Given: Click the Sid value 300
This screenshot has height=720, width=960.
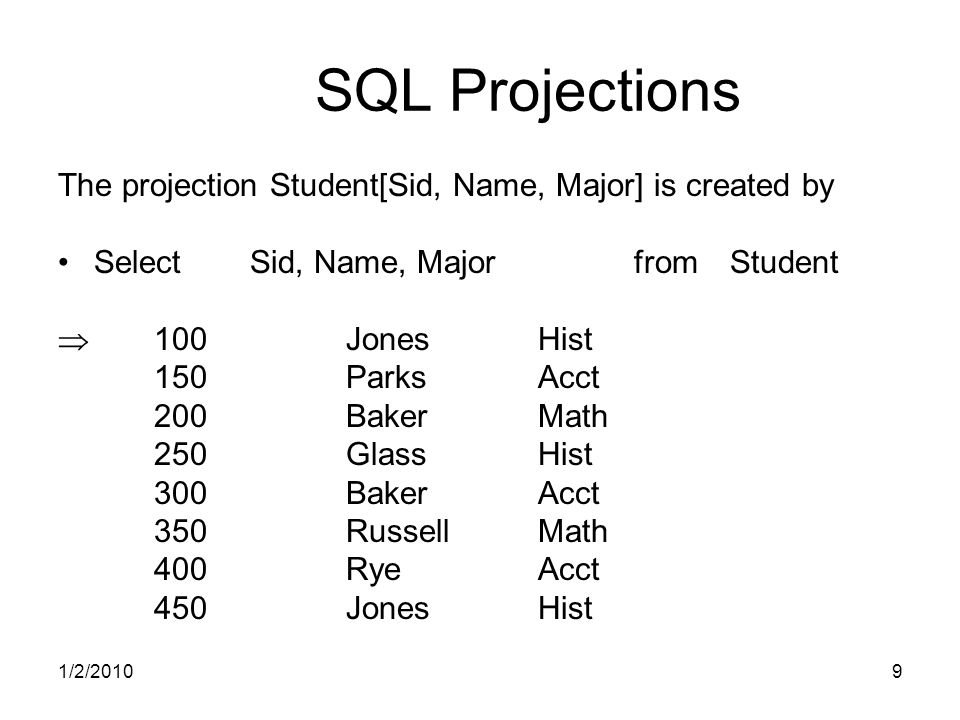Looking at the screenshot, I should [181, 493].
